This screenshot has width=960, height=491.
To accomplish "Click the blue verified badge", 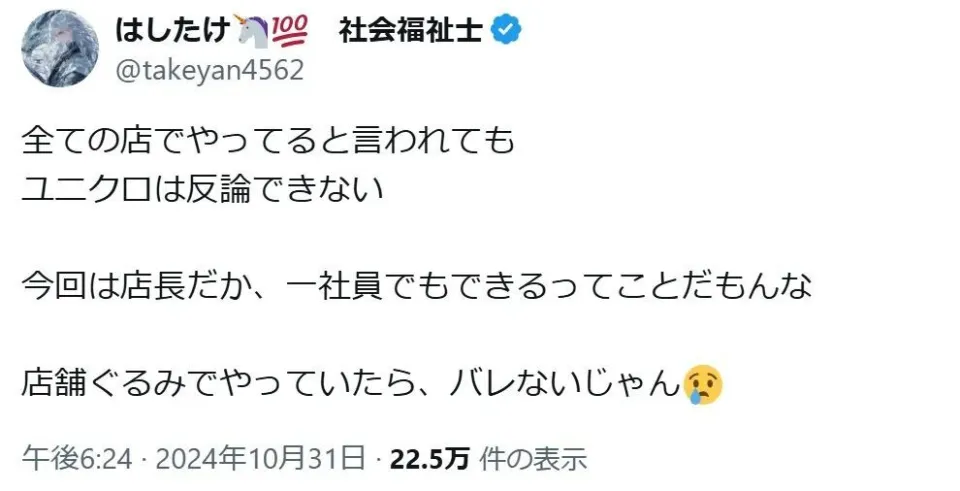I will tap(506, 31).
